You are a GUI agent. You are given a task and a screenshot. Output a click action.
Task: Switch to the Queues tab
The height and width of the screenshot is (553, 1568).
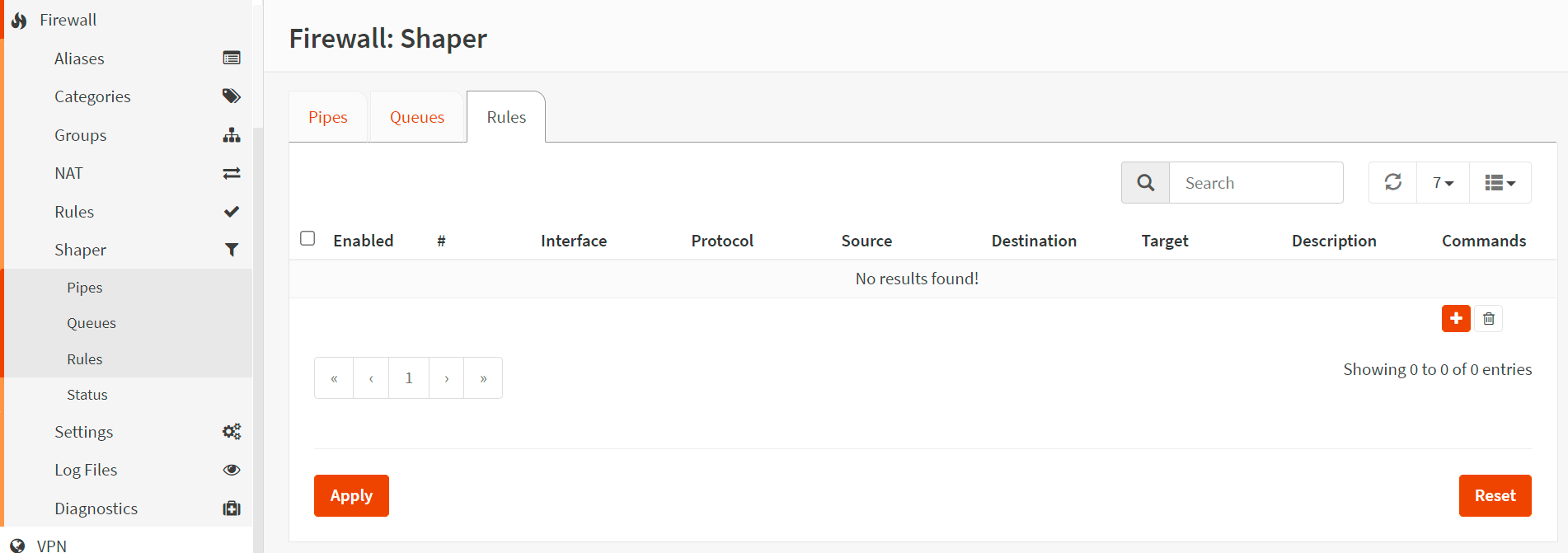click(x=416, y=117)
